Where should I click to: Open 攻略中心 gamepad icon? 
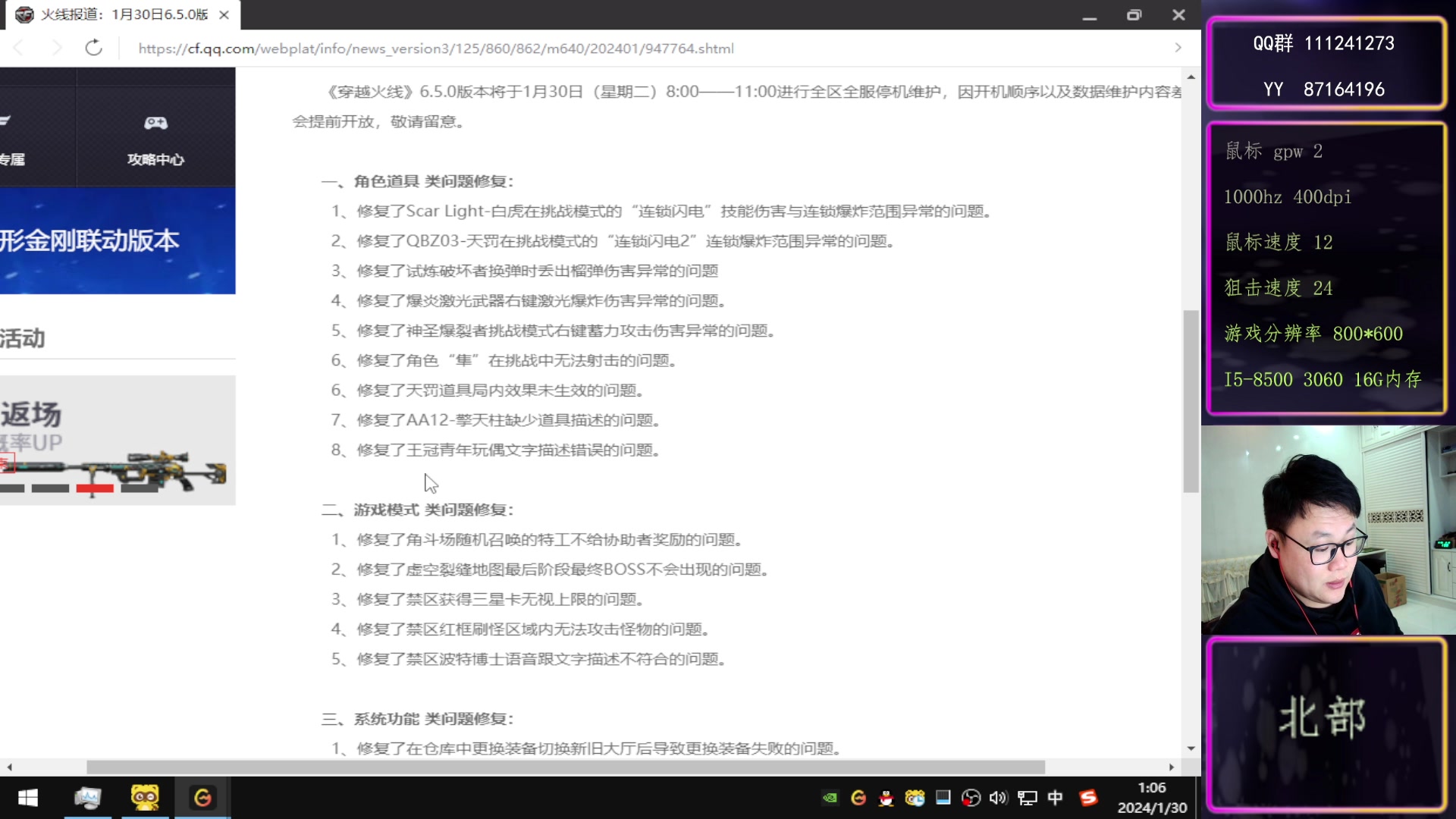(155, 122)
